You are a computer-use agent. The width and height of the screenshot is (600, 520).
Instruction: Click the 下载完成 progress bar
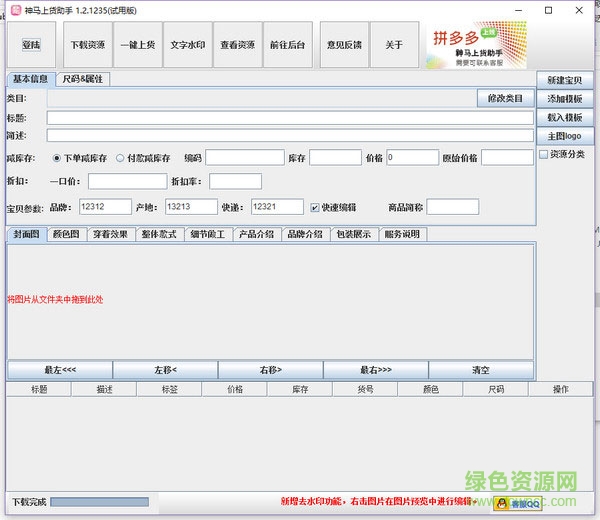tap(99, 502)
